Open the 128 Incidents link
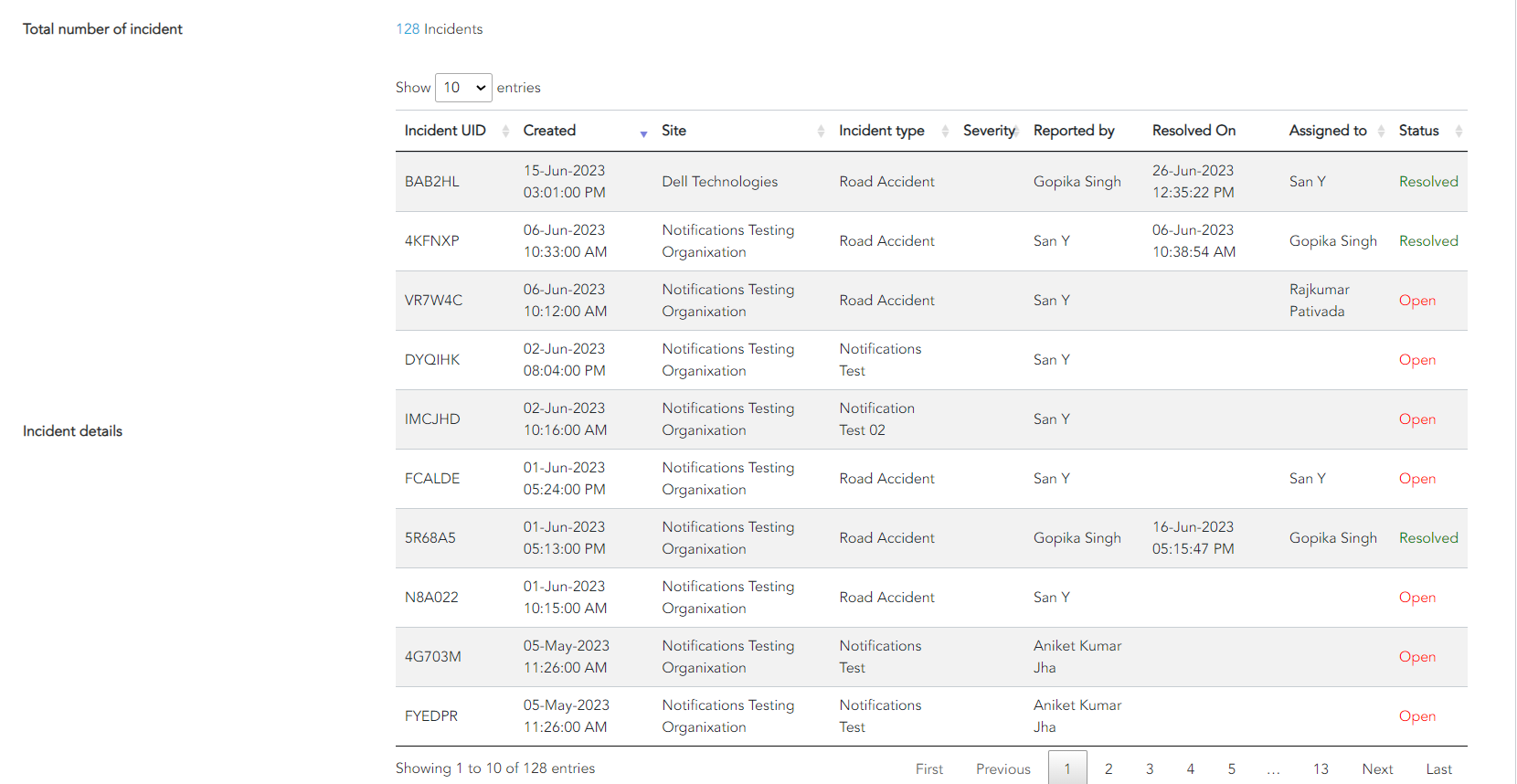Viewport: 1517px width, 784px height. 439,29
